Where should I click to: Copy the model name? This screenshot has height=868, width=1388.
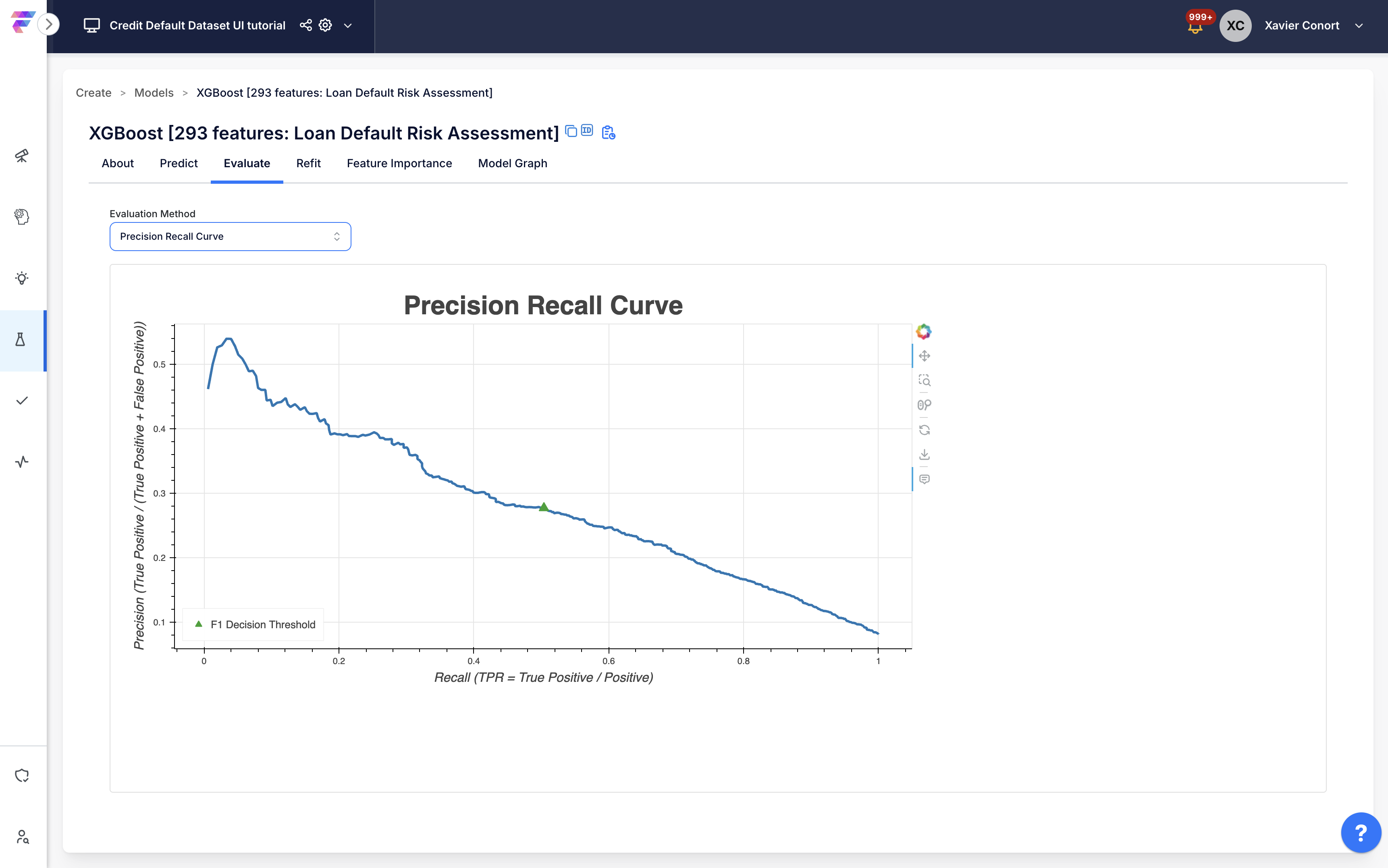pyautogui.click(x=571, y=131)
